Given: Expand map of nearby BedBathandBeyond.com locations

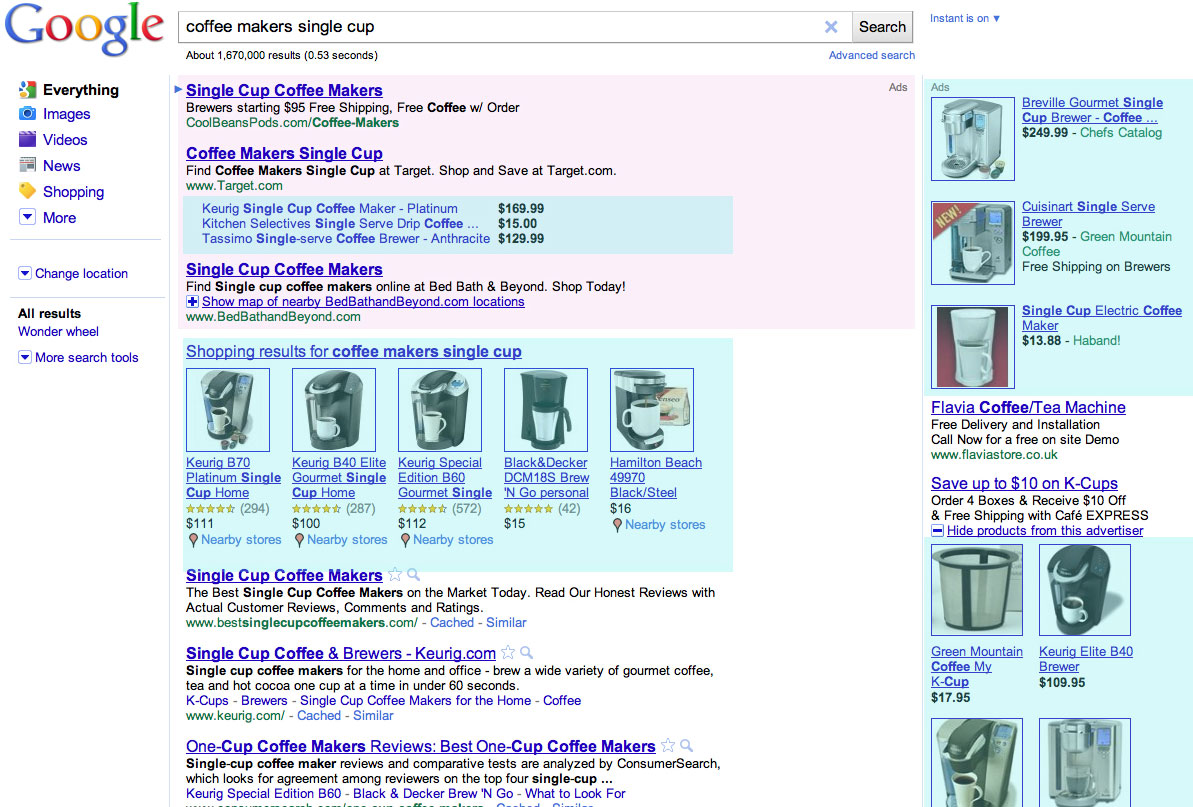Looking at the screenshot, I should [x=355, y=302].
